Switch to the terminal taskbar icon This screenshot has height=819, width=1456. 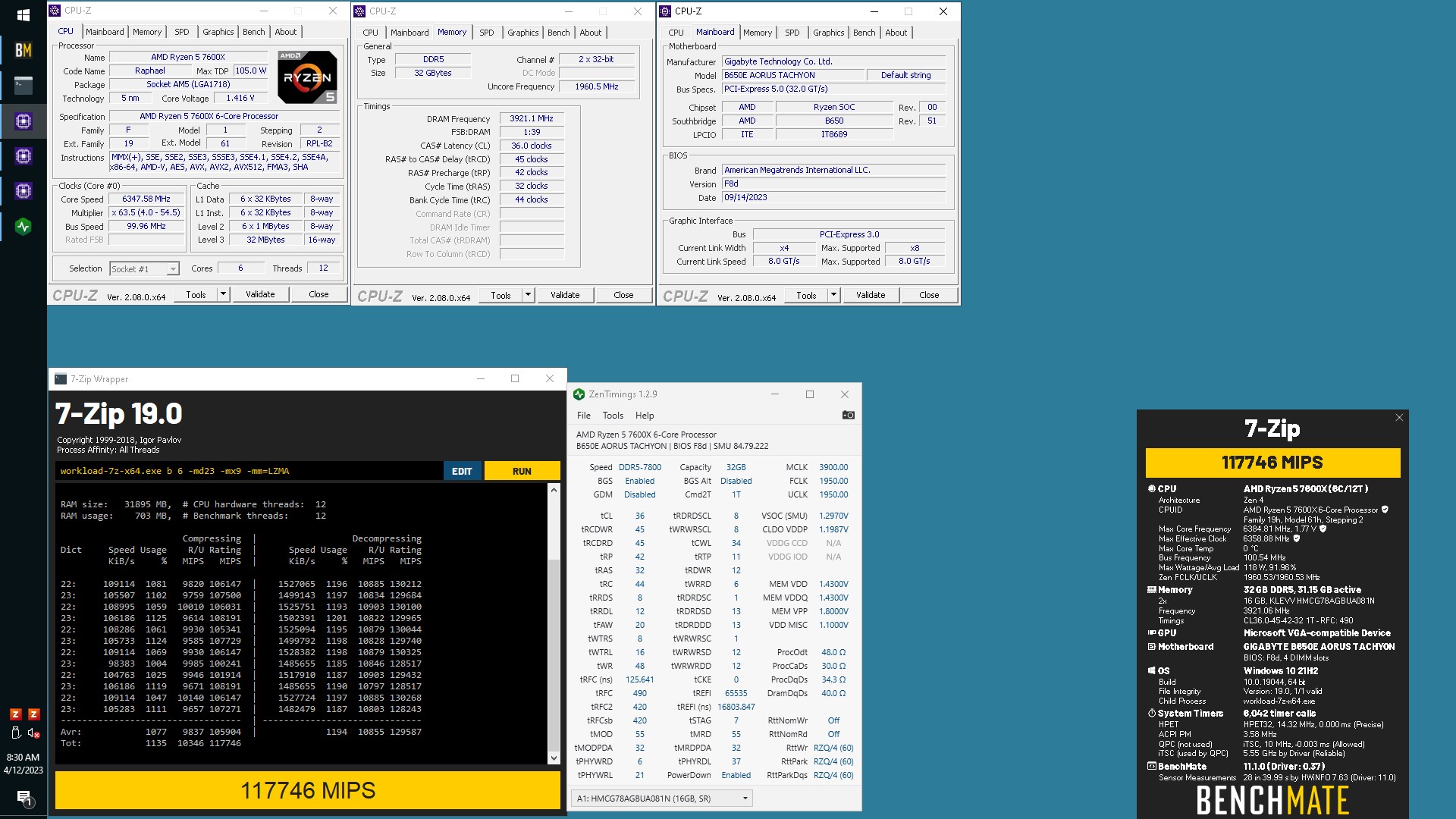pos(23,85)
